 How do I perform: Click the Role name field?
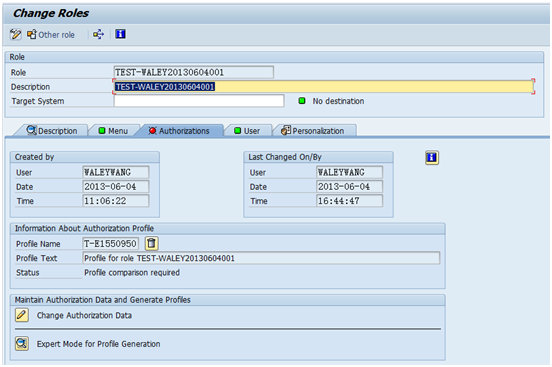[x=193, y=72]
